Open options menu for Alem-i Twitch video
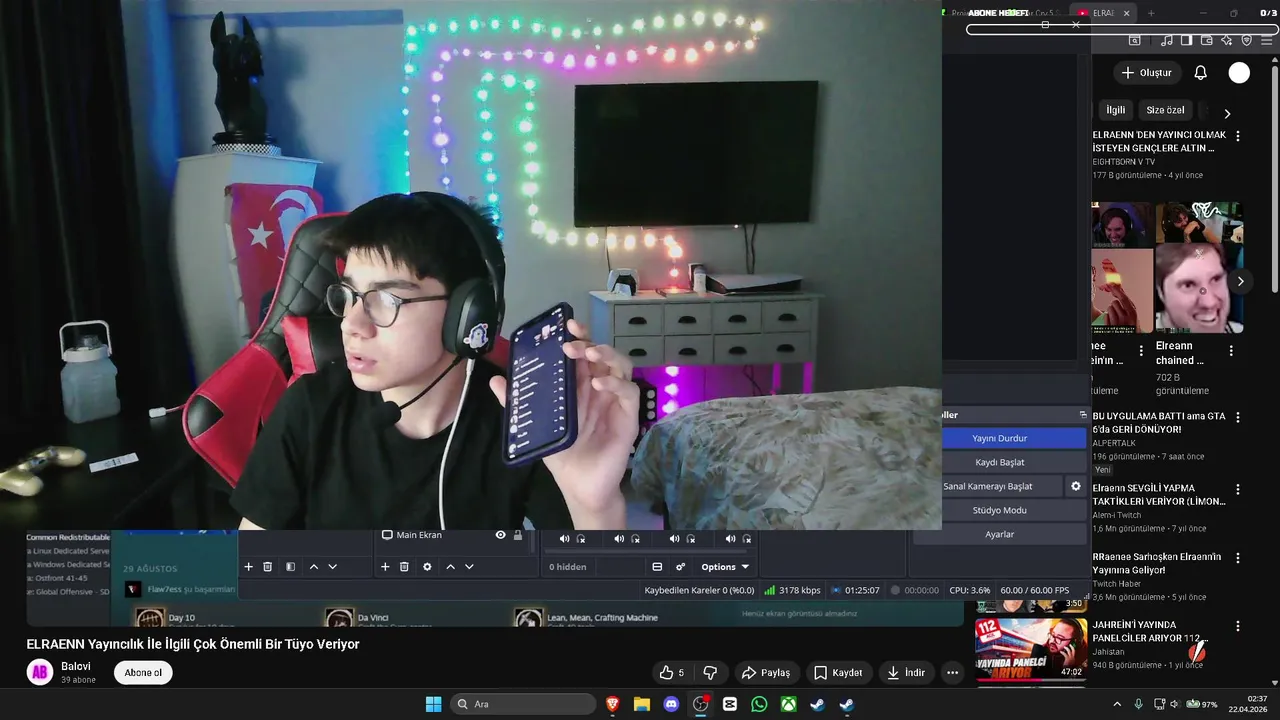The height and width of the screenshot is (720, 1280). [x=1238, y=490]
